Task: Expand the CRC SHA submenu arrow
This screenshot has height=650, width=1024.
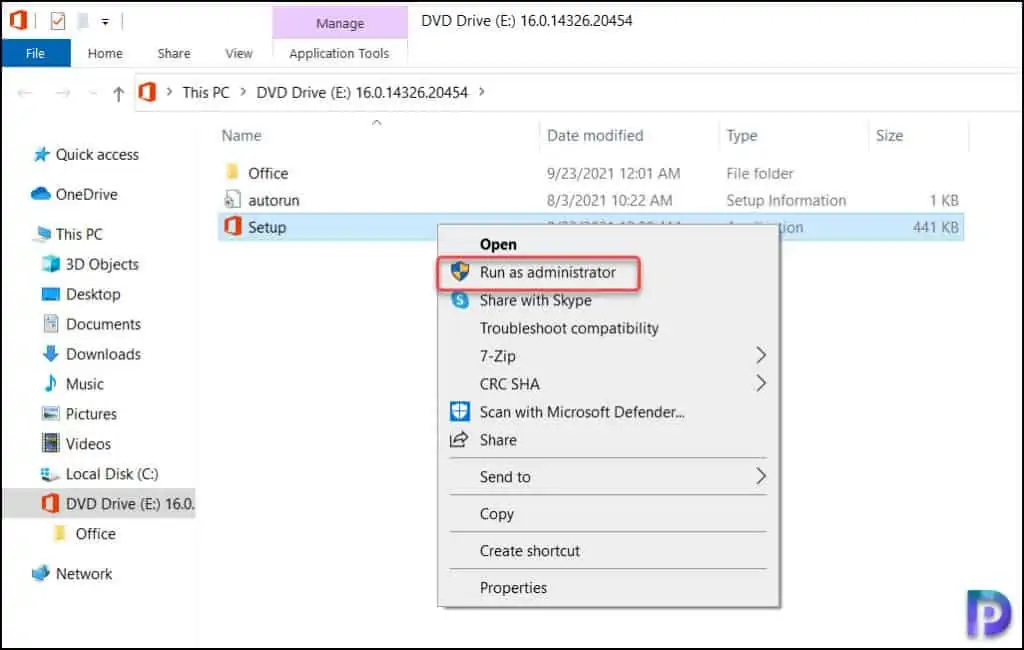Action: coord(761,383)
